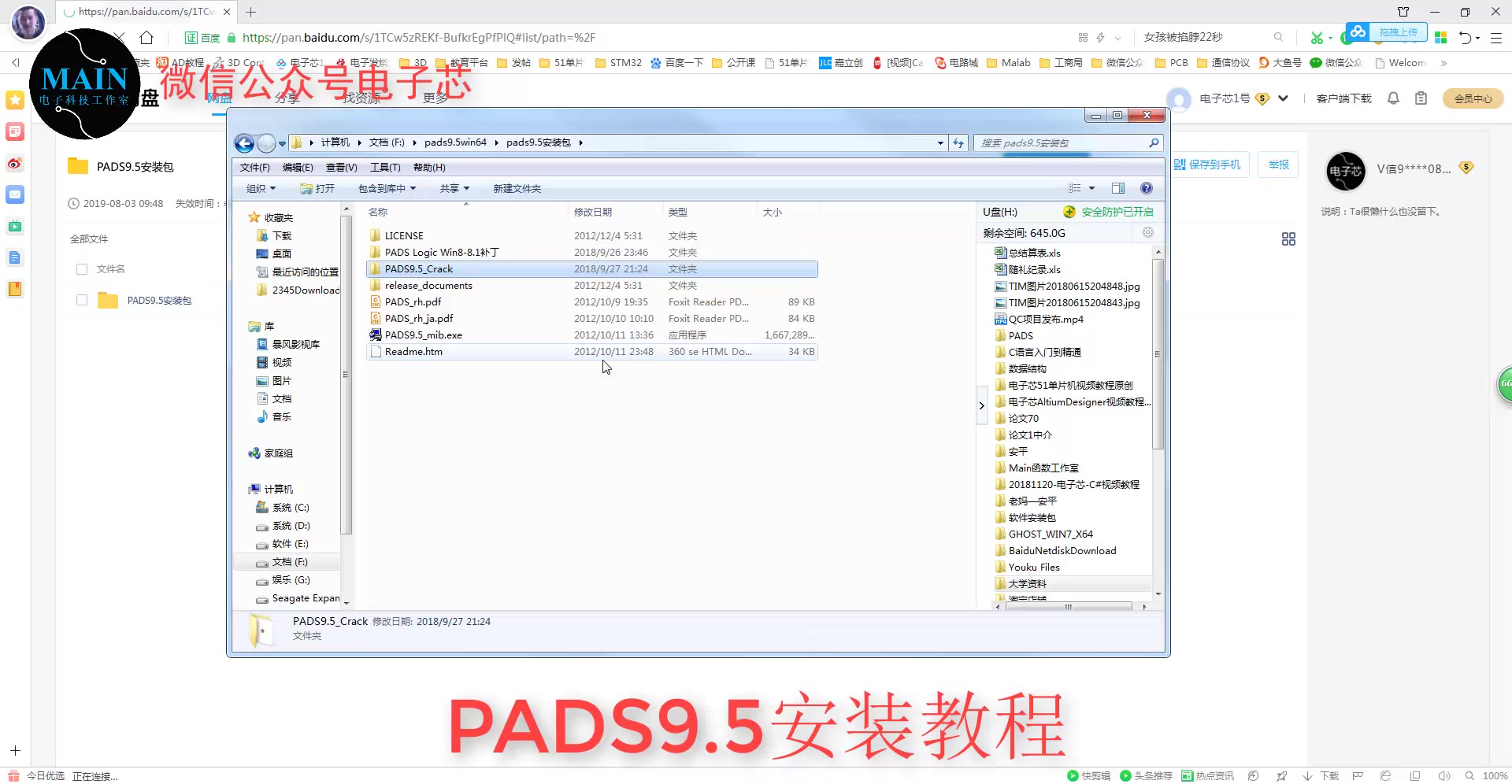Screen dimensions: 1512x784
Task: Click the 举报 report button
Action: click(1278, 165)
